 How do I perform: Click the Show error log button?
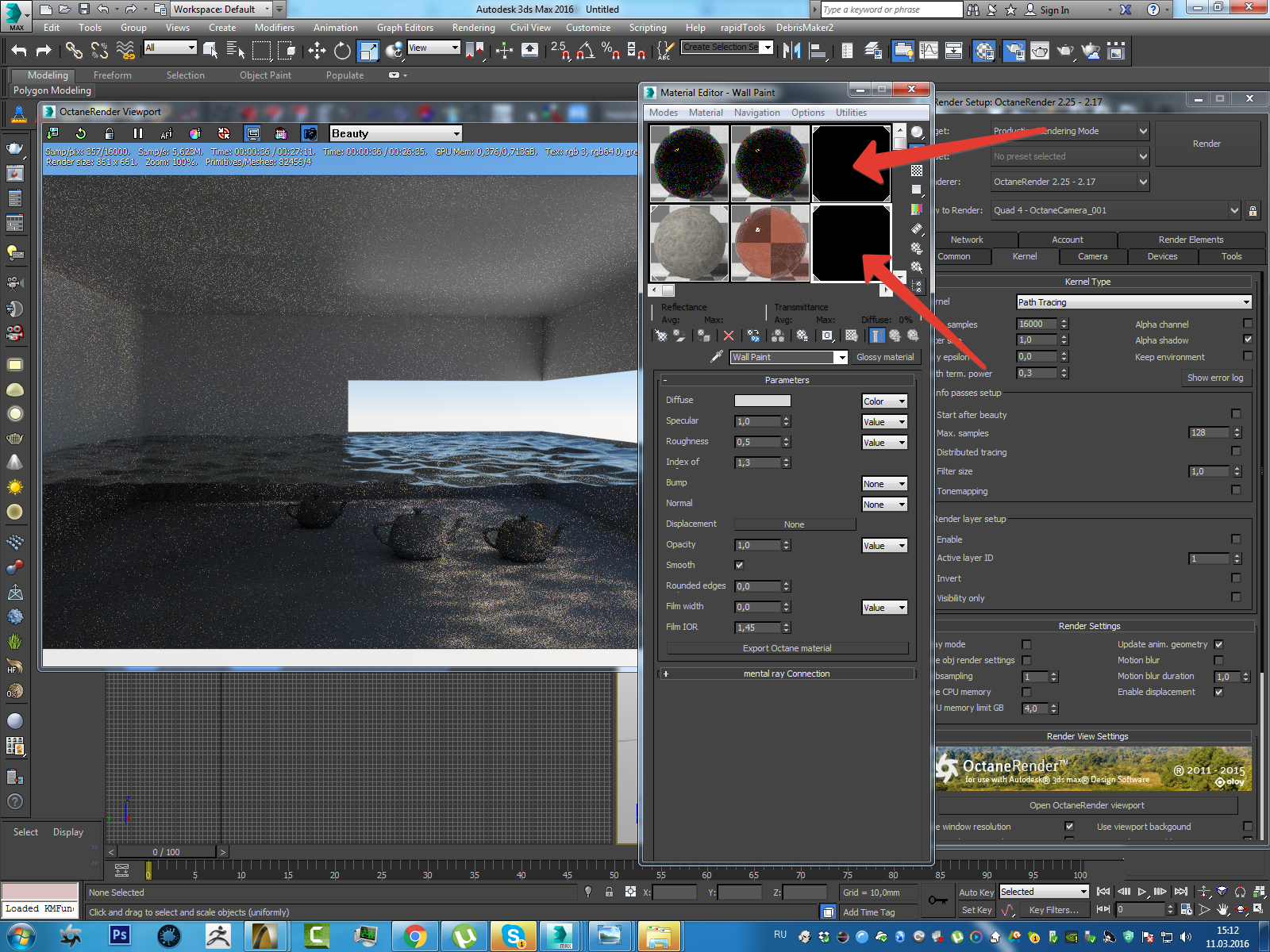1215,378
